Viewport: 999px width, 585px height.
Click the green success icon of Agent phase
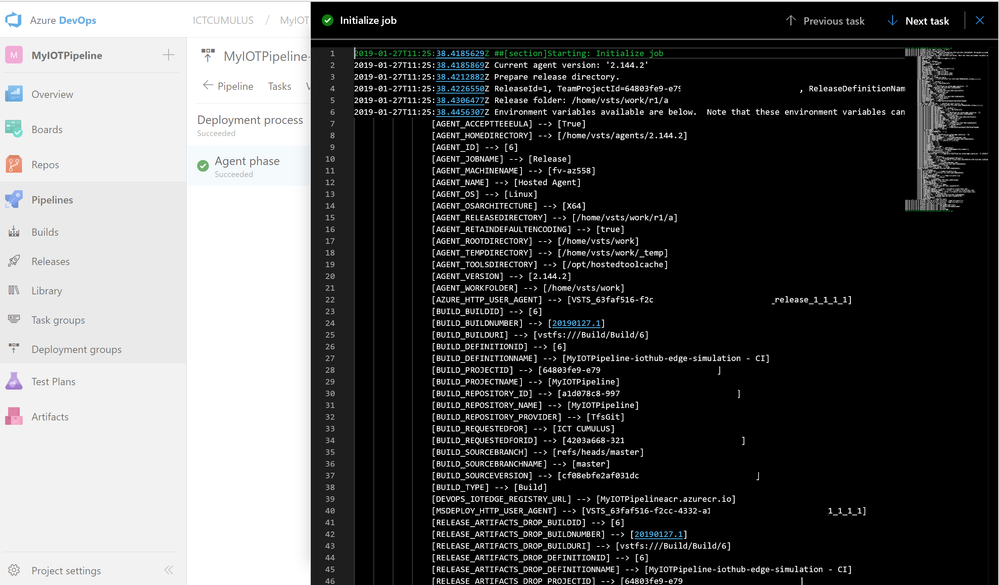[203, 166]
